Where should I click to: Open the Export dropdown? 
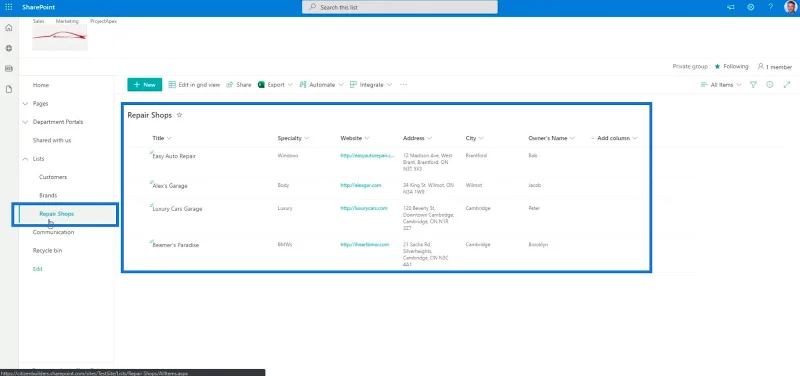coord(275,85)
